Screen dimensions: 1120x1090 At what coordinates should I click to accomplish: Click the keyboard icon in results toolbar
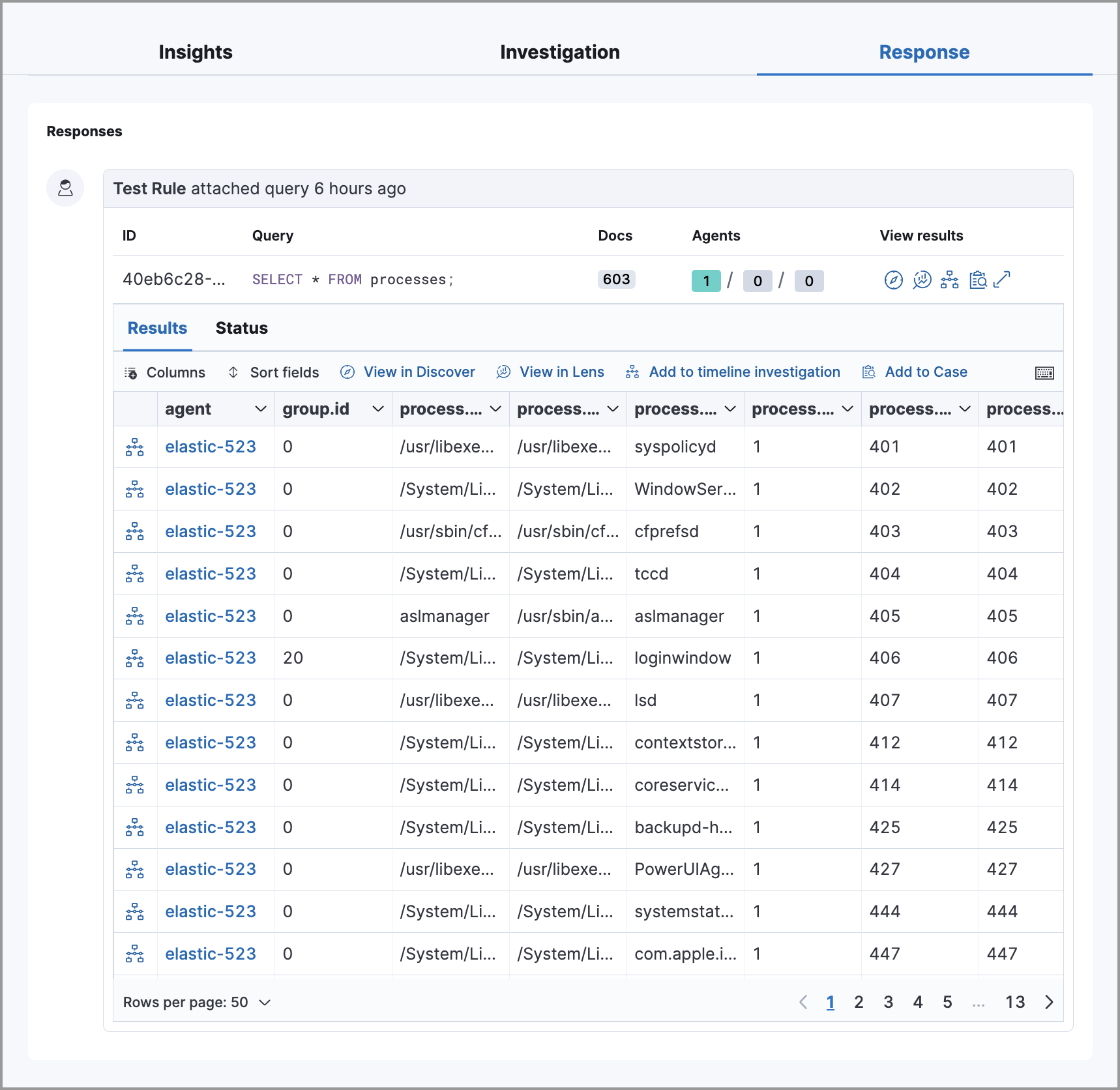tap(1044, 372)
